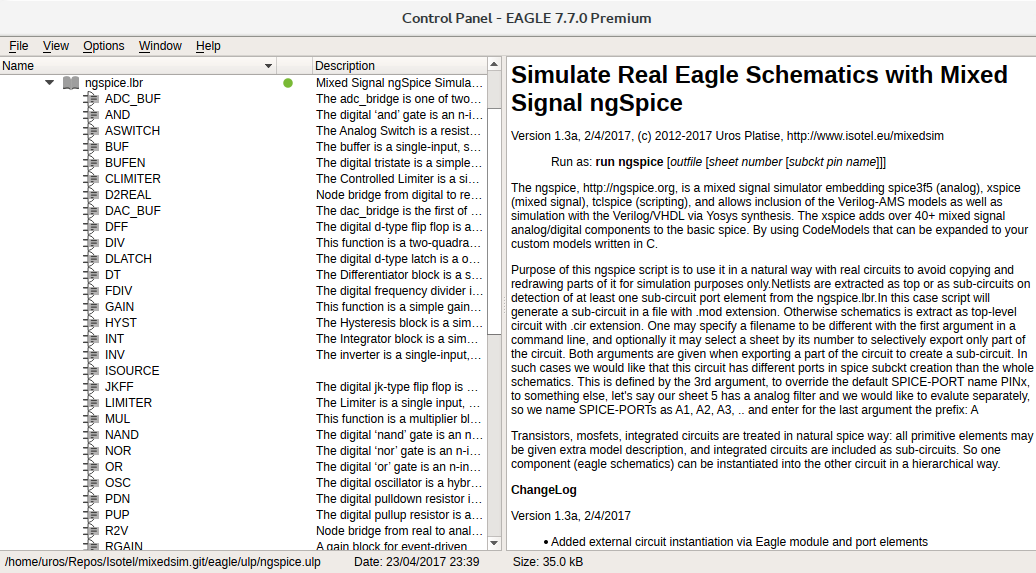Click 'The digital oscillator is a hybr' description

pos(398,482)
